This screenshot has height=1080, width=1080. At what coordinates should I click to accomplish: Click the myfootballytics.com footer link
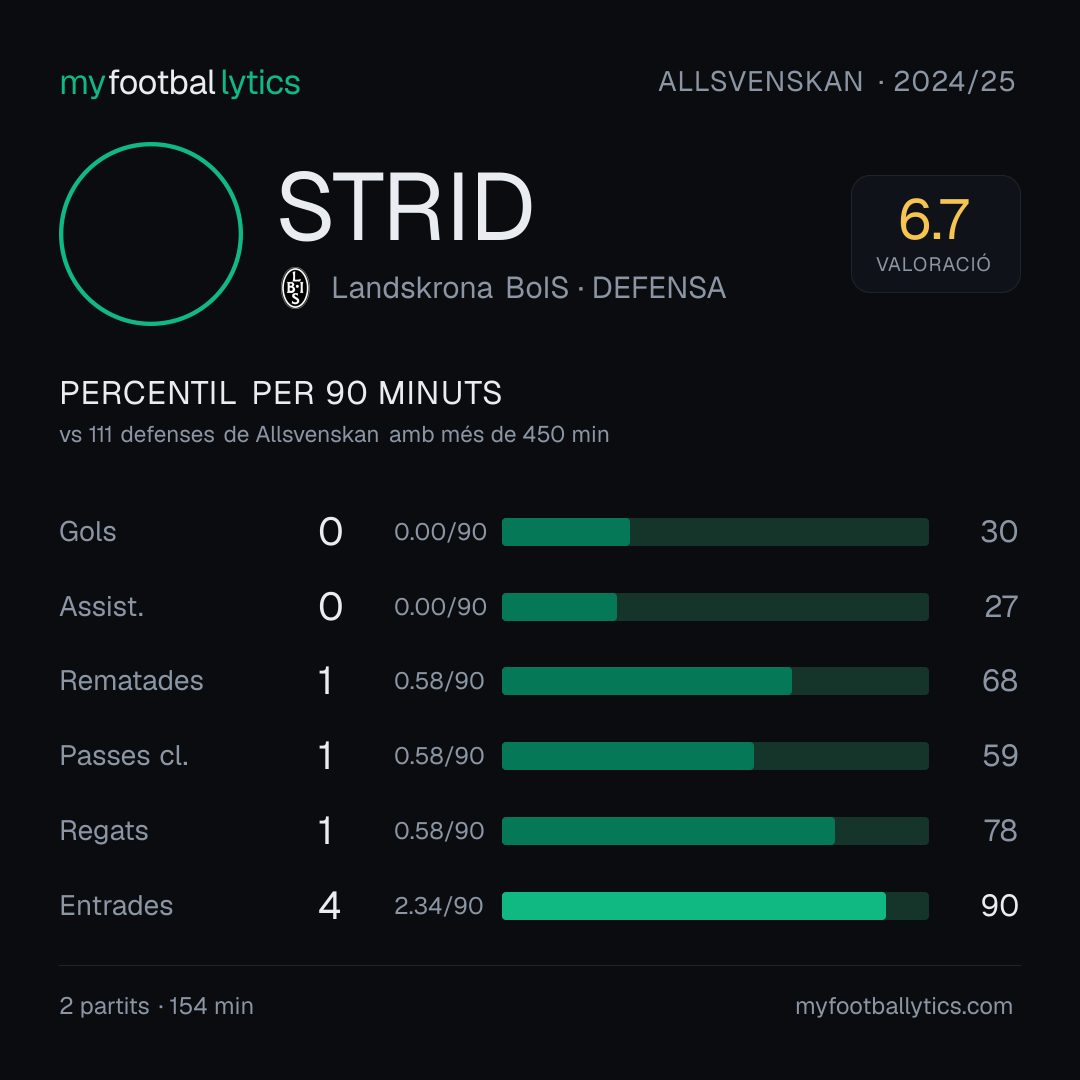tap(904, 1006)
